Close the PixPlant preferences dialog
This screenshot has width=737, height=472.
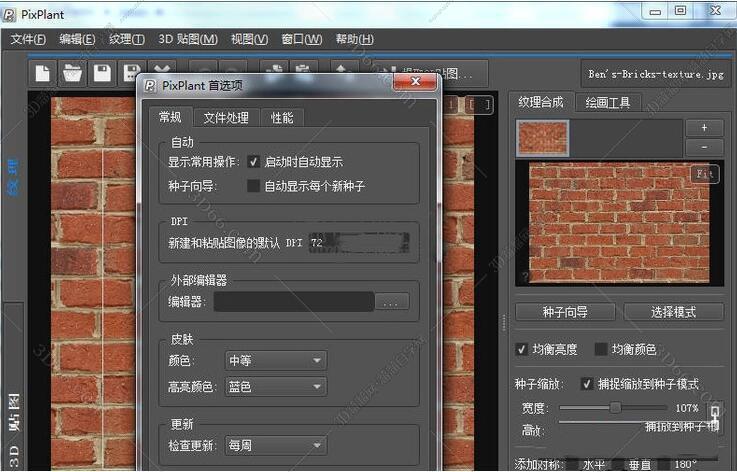click(414, 85)
